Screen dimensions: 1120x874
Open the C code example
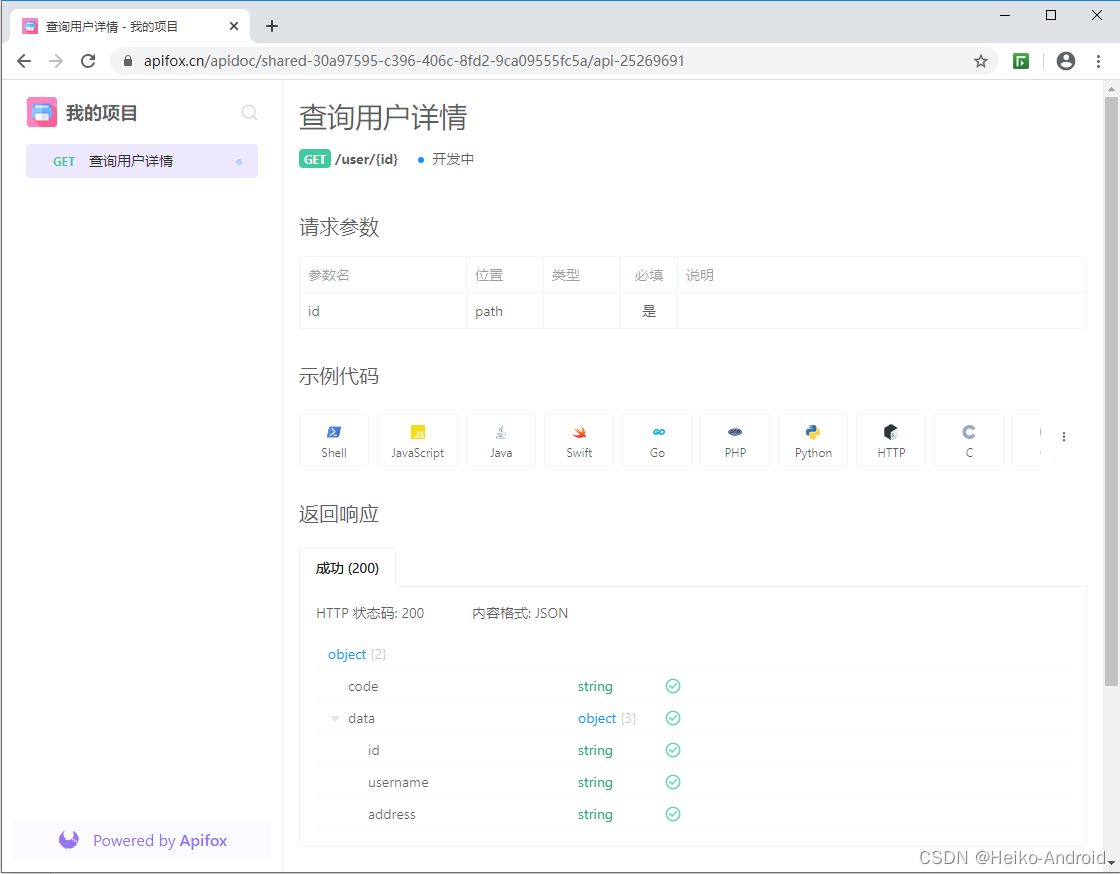tap(969, 440)
